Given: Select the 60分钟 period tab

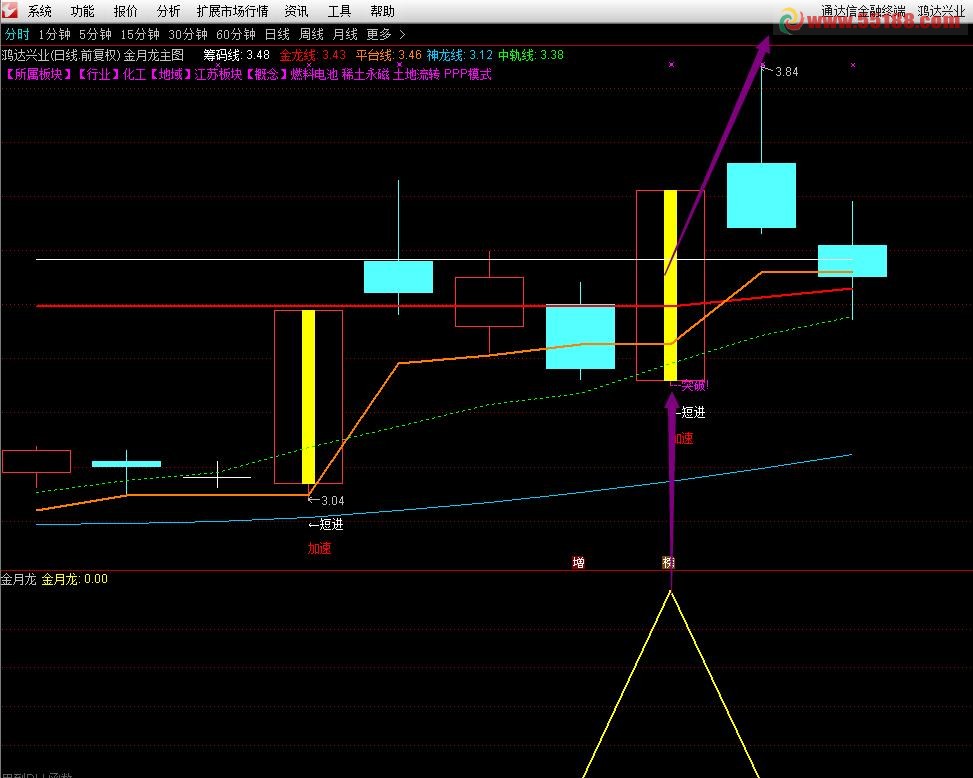Looking at the screenshot, I should pos(236,34).
